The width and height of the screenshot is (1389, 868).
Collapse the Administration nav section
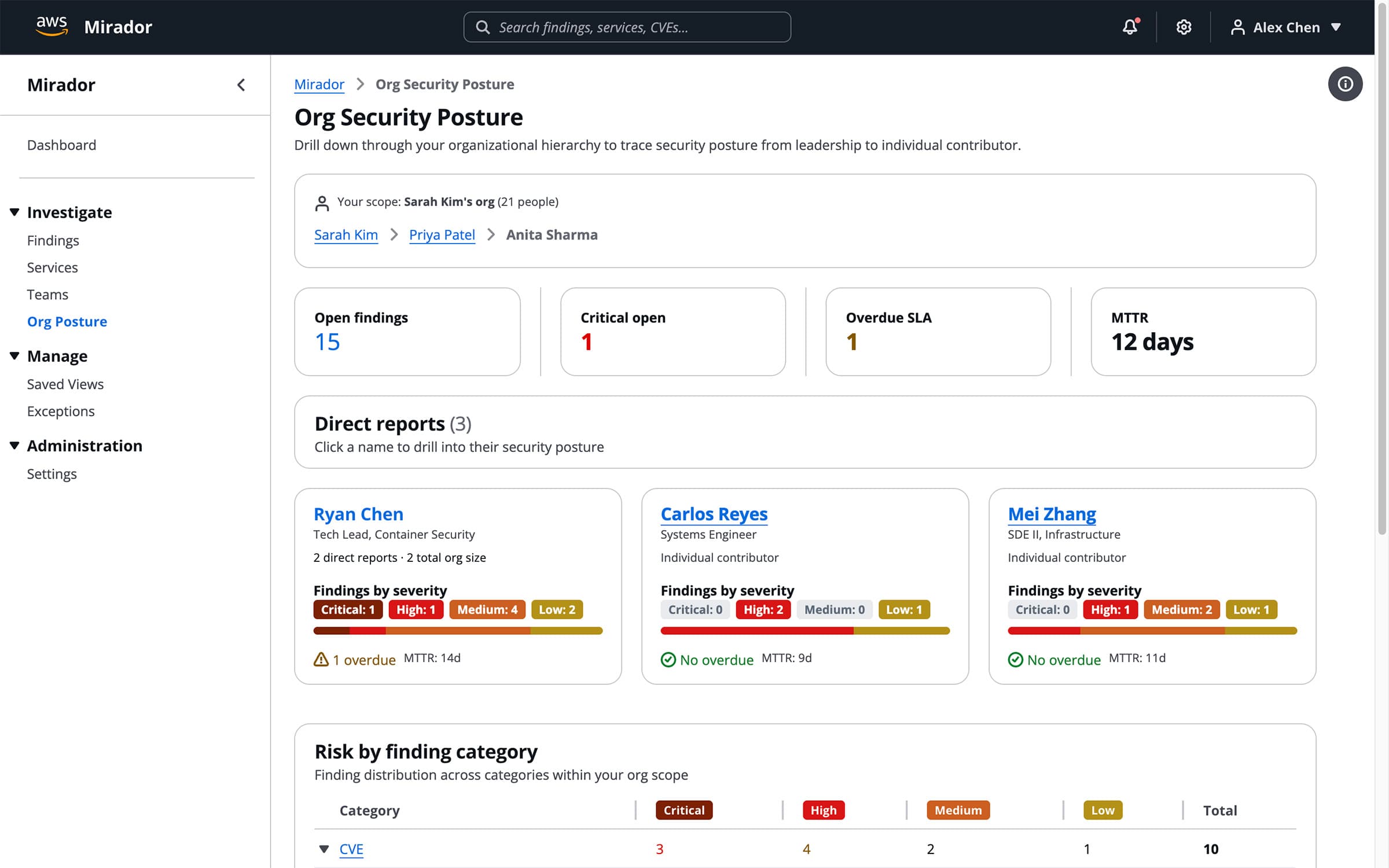[14, 445]
